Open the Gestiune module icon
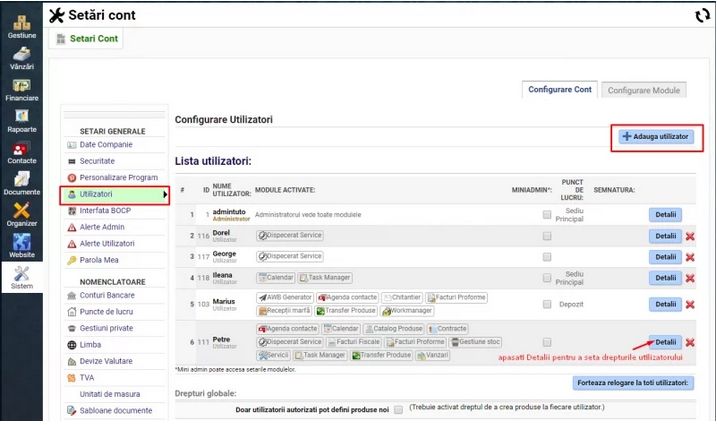The image size is (717, 425). 21,20
